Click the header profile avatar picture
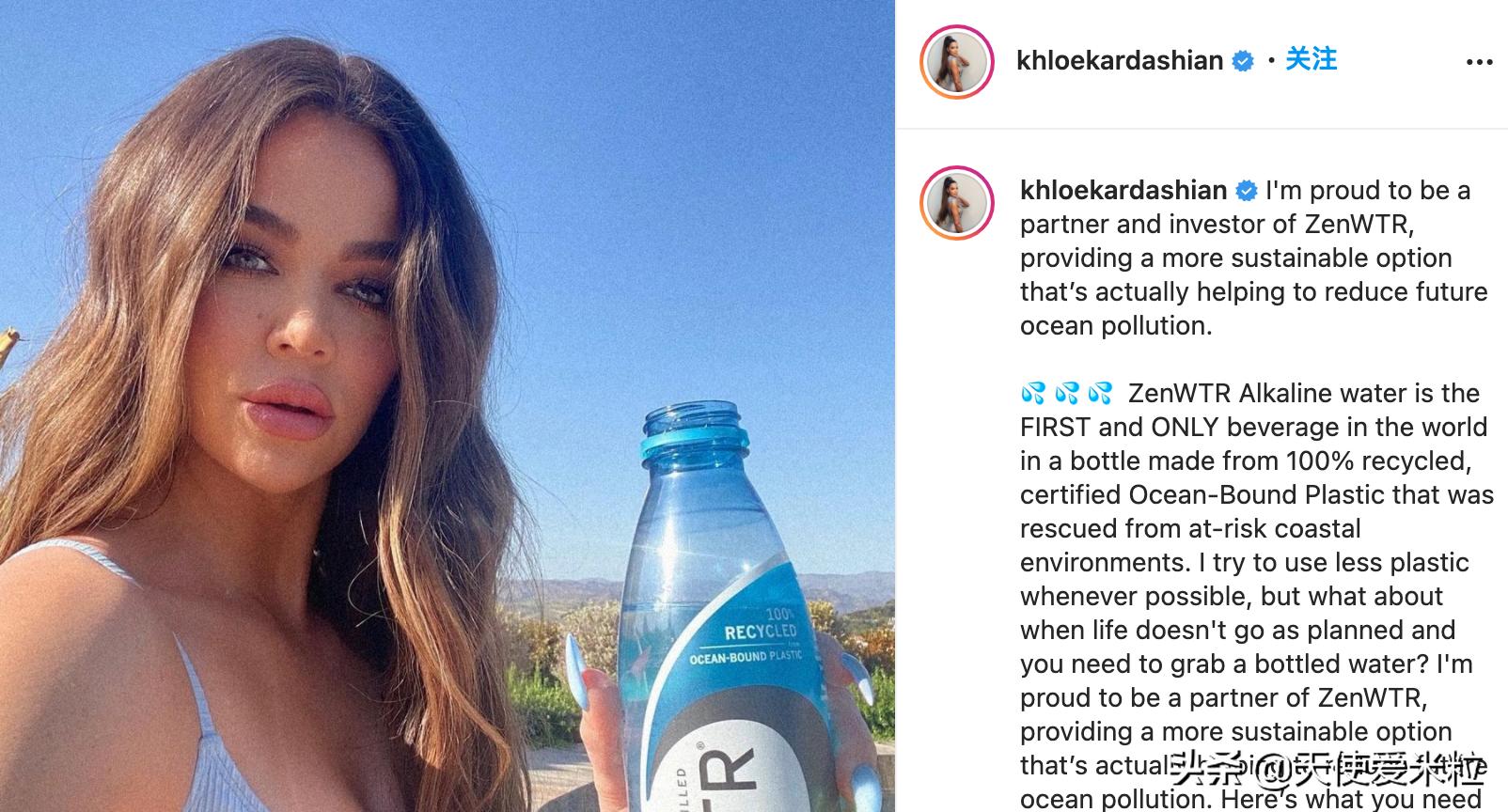 pos(956,62)
